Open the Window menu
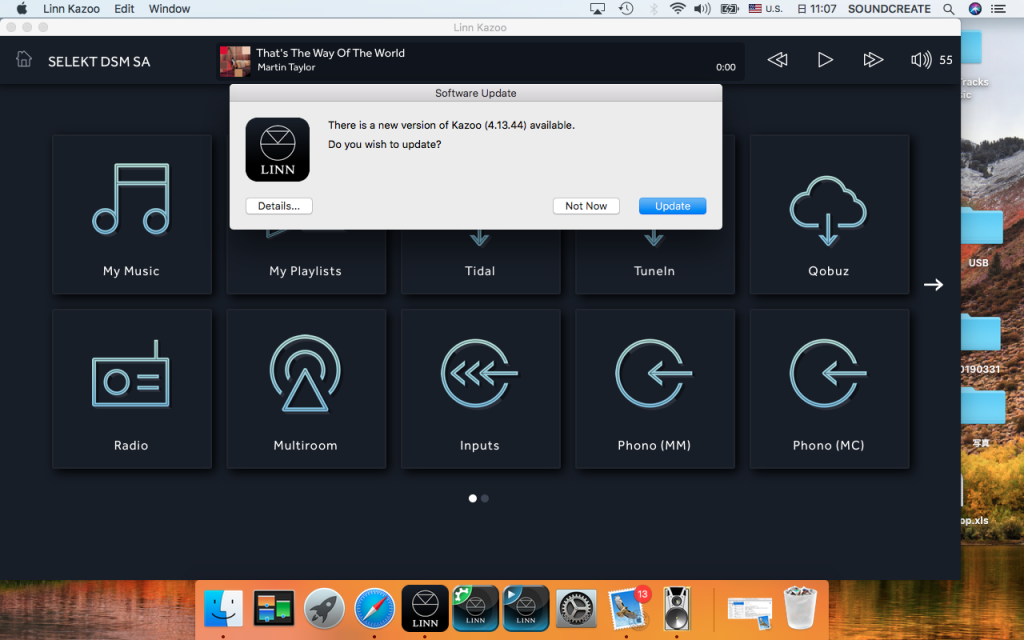 [169, 9]
